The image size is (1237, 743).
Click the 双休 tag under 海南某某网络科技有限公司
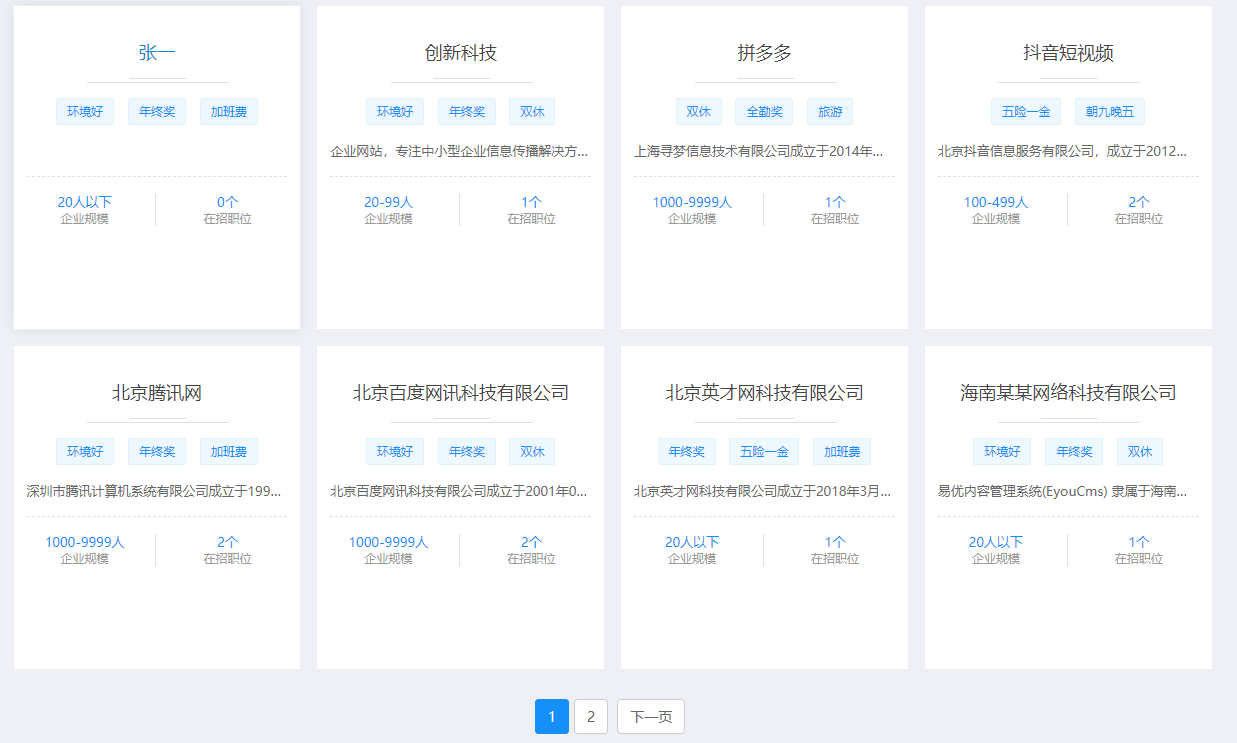click(1140, 452)
